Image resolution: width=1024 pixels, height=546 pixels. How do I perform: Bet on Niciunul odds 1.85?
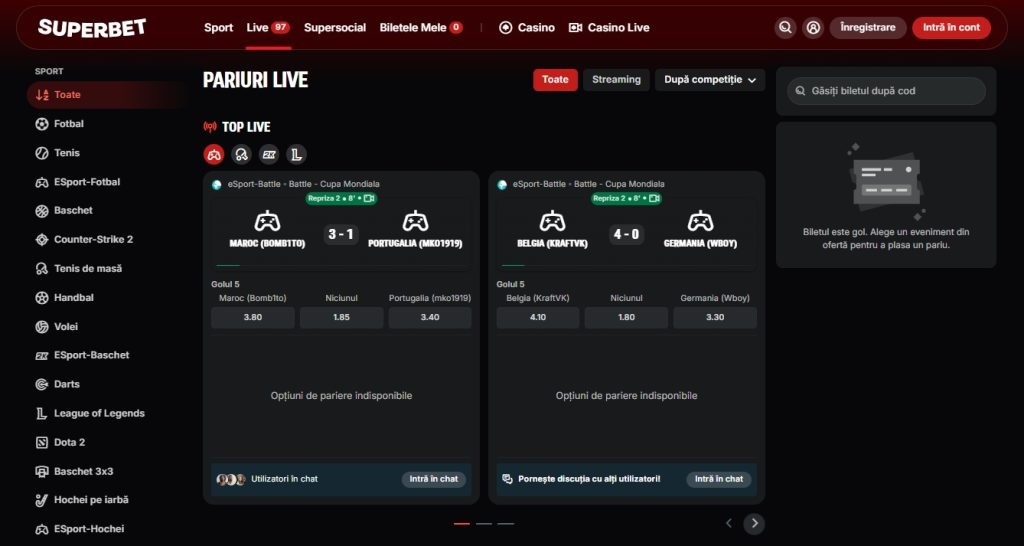pos(342,317)
